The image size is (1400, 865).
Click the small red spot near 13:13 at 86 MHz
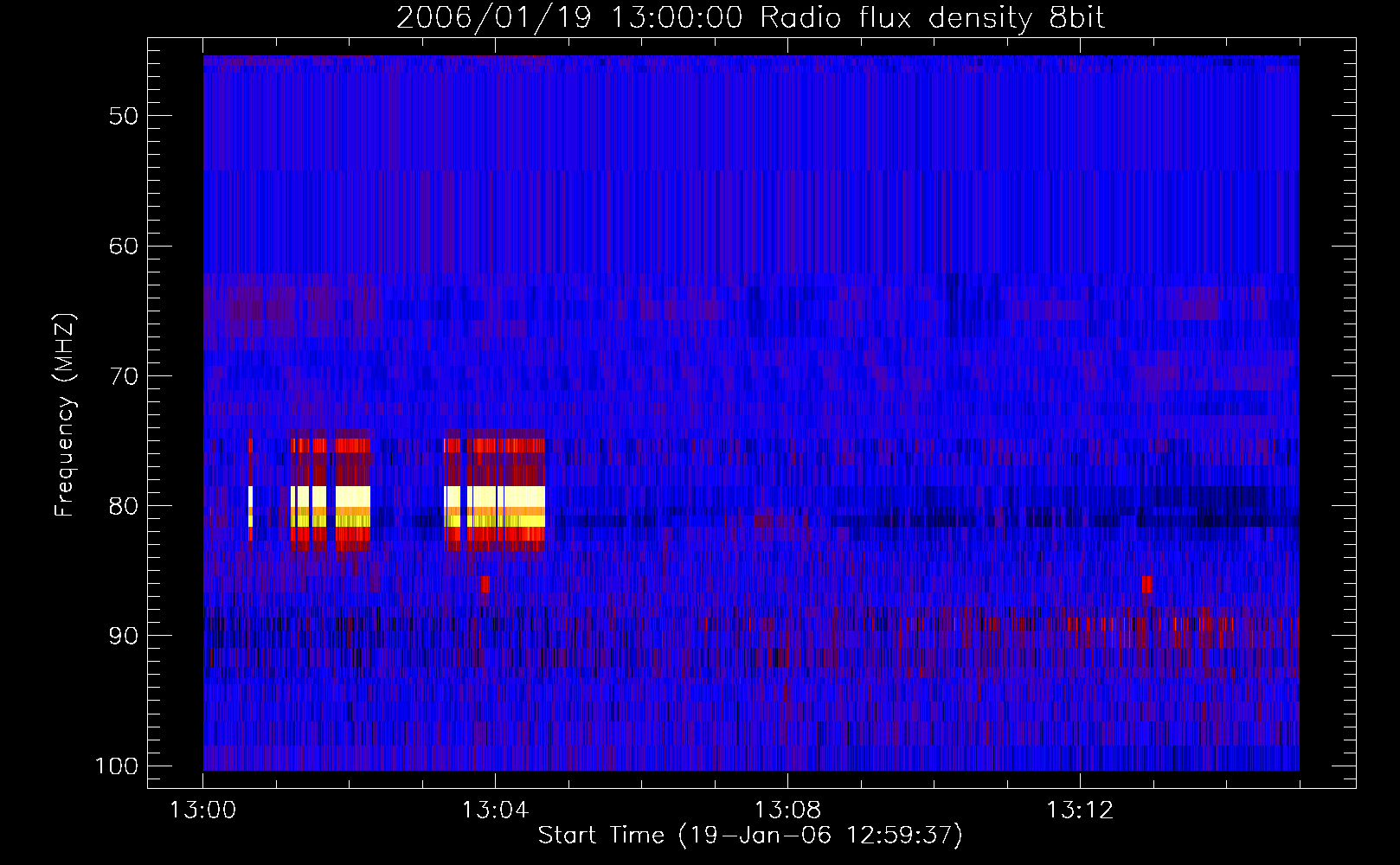(1146, 584)
